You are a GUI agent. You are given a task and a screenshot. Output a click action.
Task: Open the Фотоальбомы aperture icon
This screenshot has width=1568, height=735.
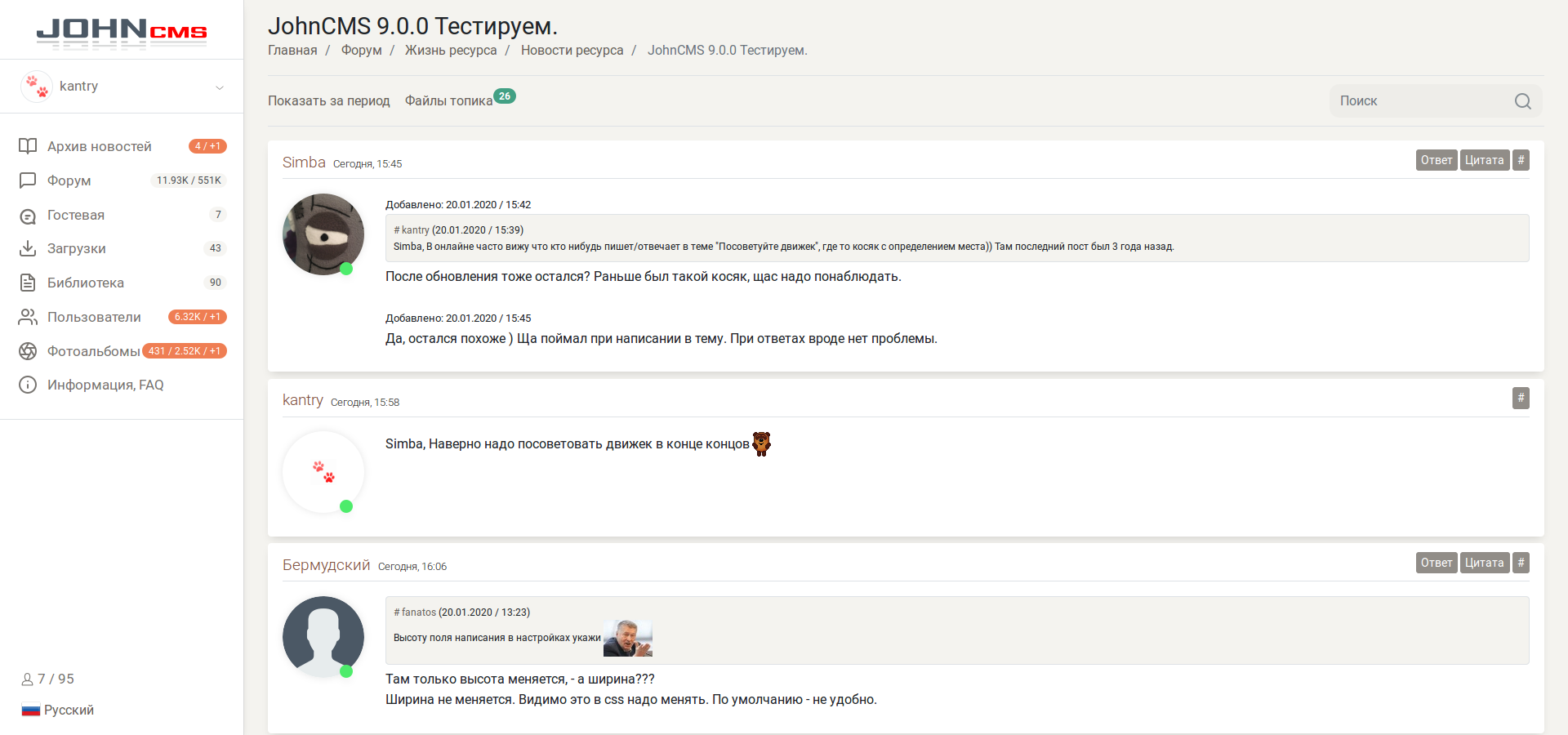point(28,351)
